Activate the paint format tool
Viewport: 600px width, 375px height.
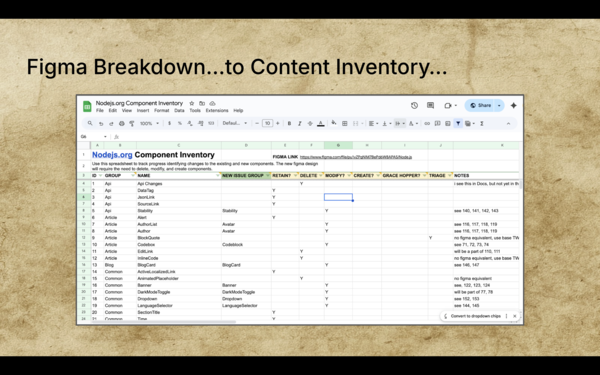(132, 124)
